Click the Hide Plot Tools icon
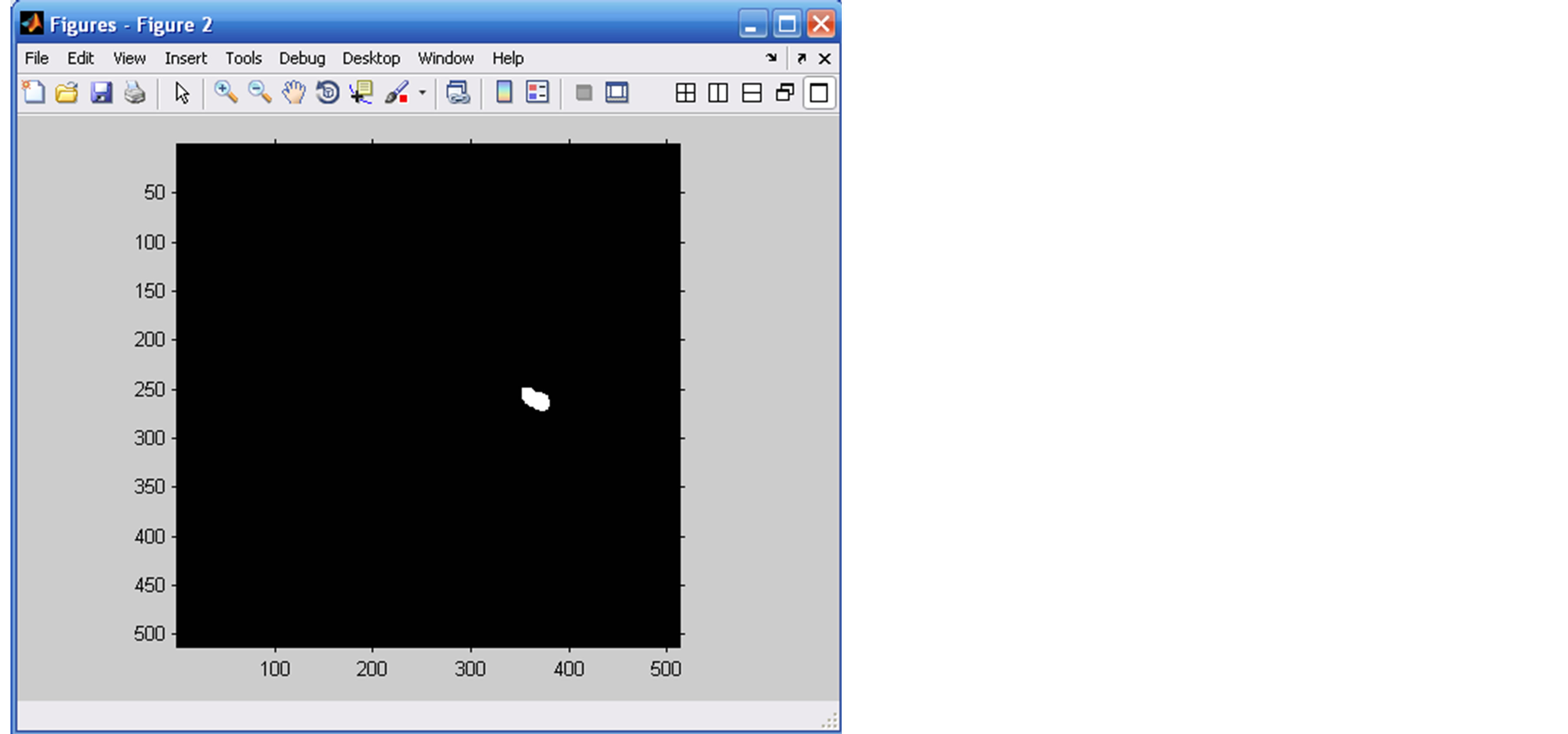The height and width of the screenshot is (734, 1568). [584, 93]
